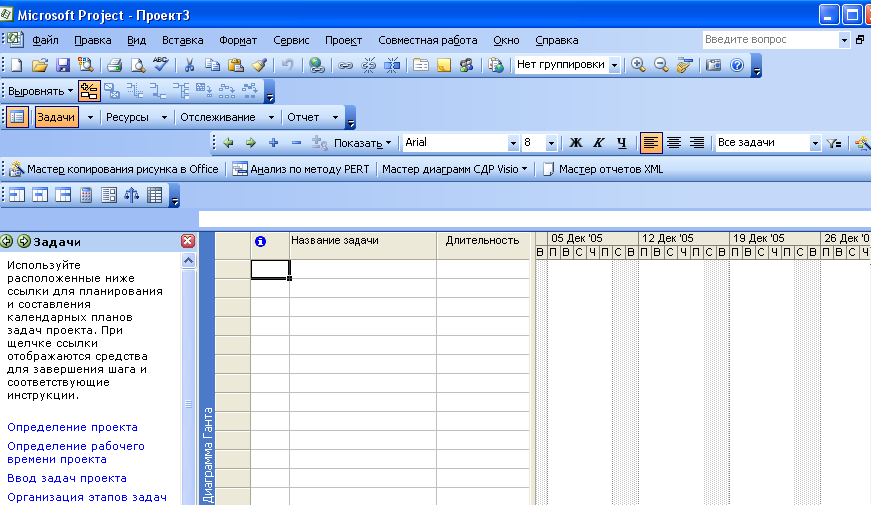Open the Assign Resources icon
Image resolution: width=871 pixels, height=505 pixels.
[x=467, y=66]
